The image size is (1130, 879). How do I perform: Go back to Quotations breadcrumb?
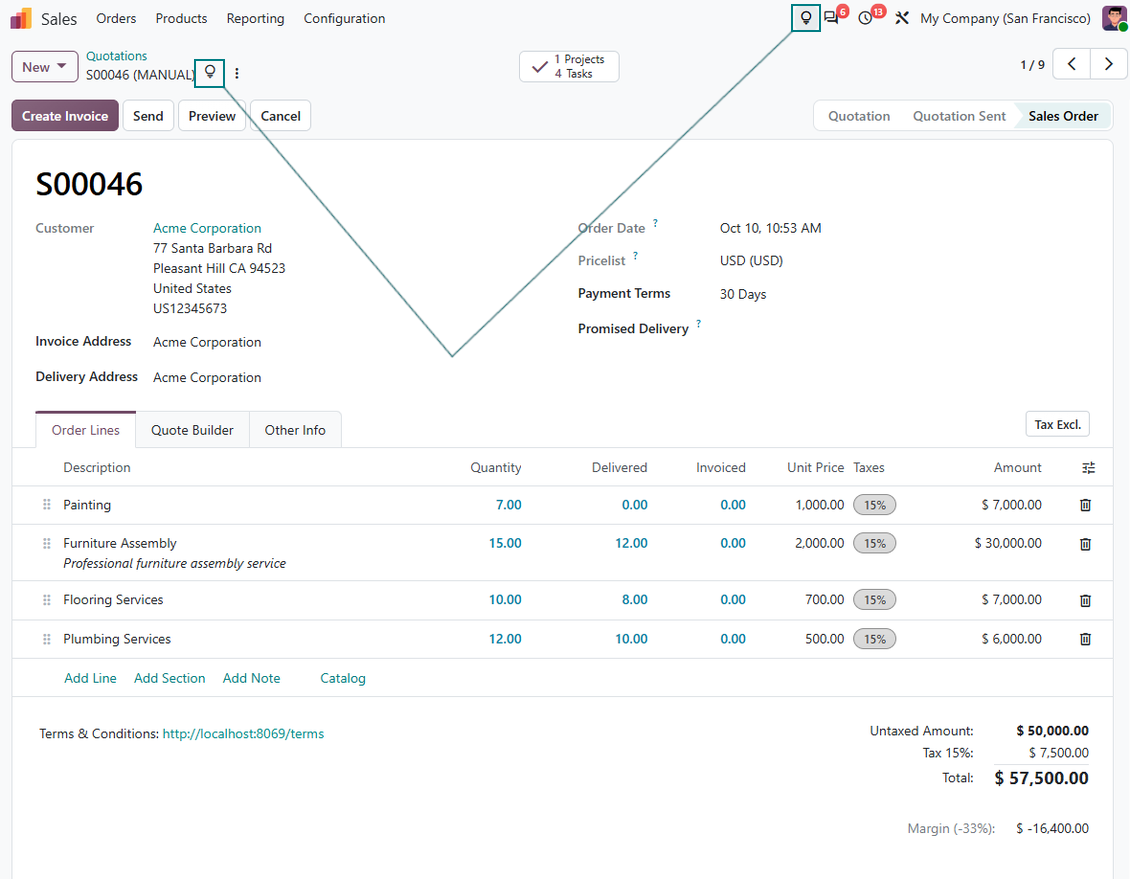pyautogui.click(x=117, y=56)
